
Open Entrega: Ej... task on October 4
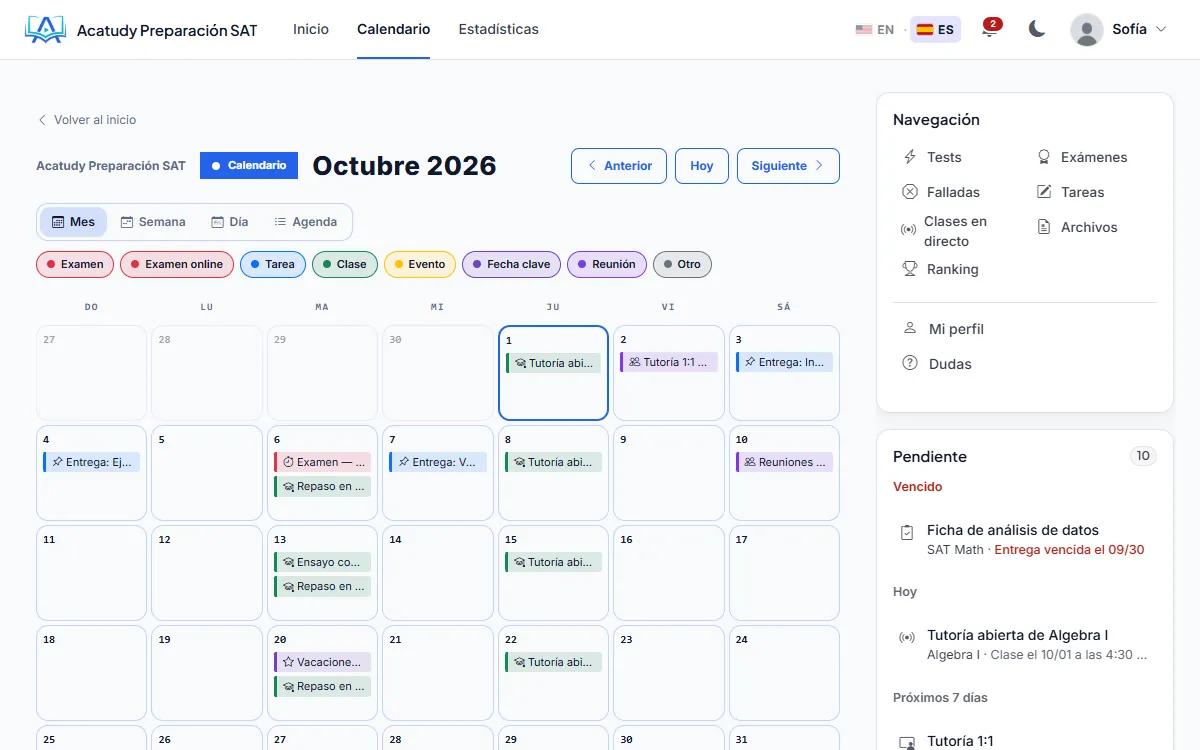(x=91, y=462)
